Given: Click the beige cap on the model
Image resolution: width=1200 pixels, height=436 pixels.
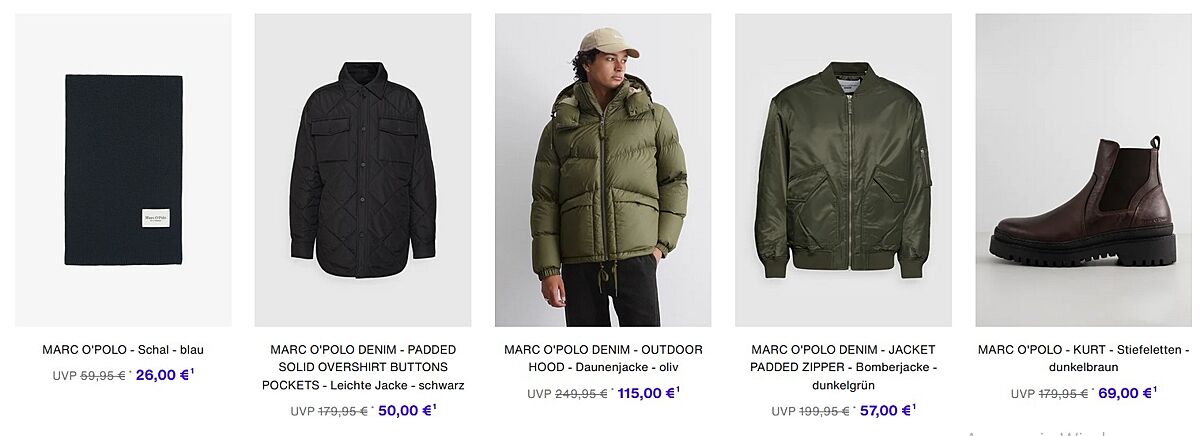Looking at the screenshot, I should 609,42.
